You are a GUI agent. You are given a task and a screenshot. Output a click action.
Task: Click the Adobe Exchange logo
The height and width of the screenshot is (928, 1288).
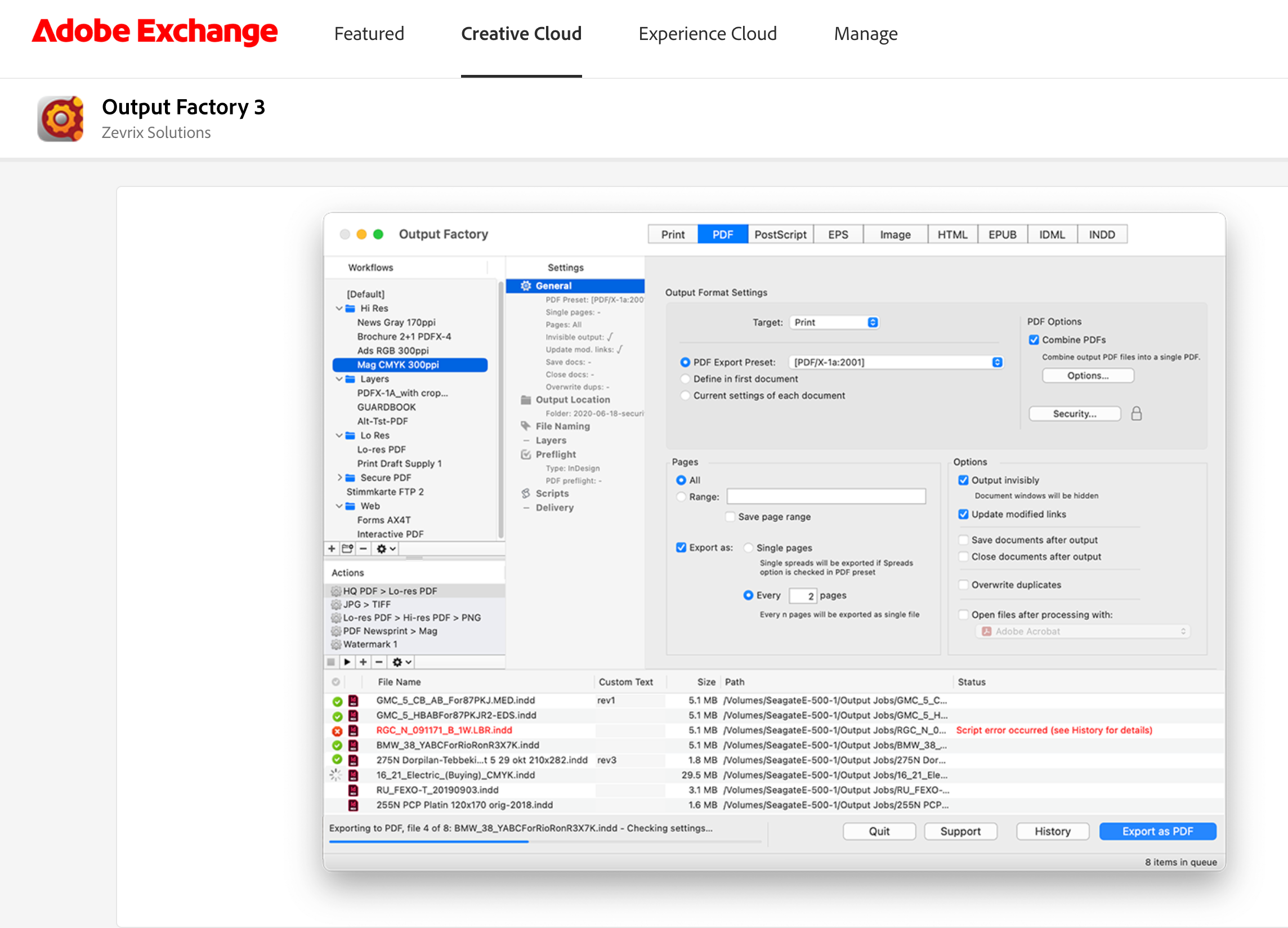click(x=154, y=32)
